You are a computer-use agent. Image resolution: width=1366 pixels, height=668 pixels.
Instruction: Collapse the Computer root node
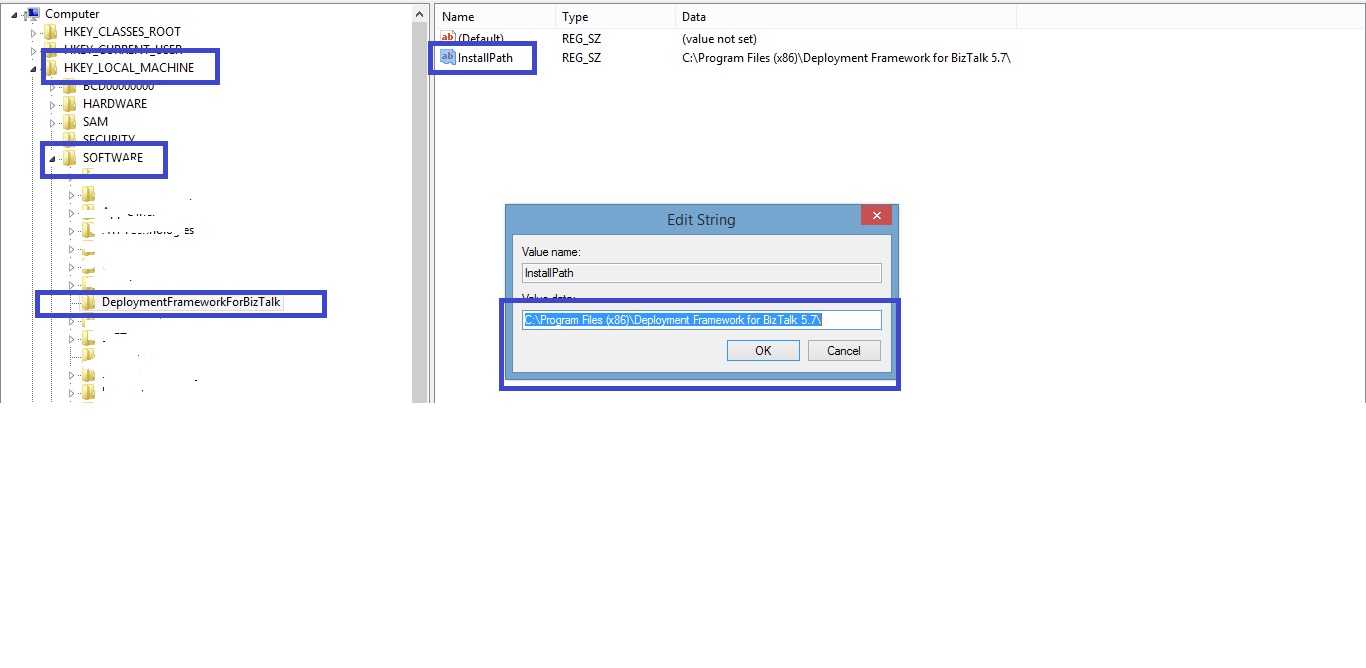[15, 14]
